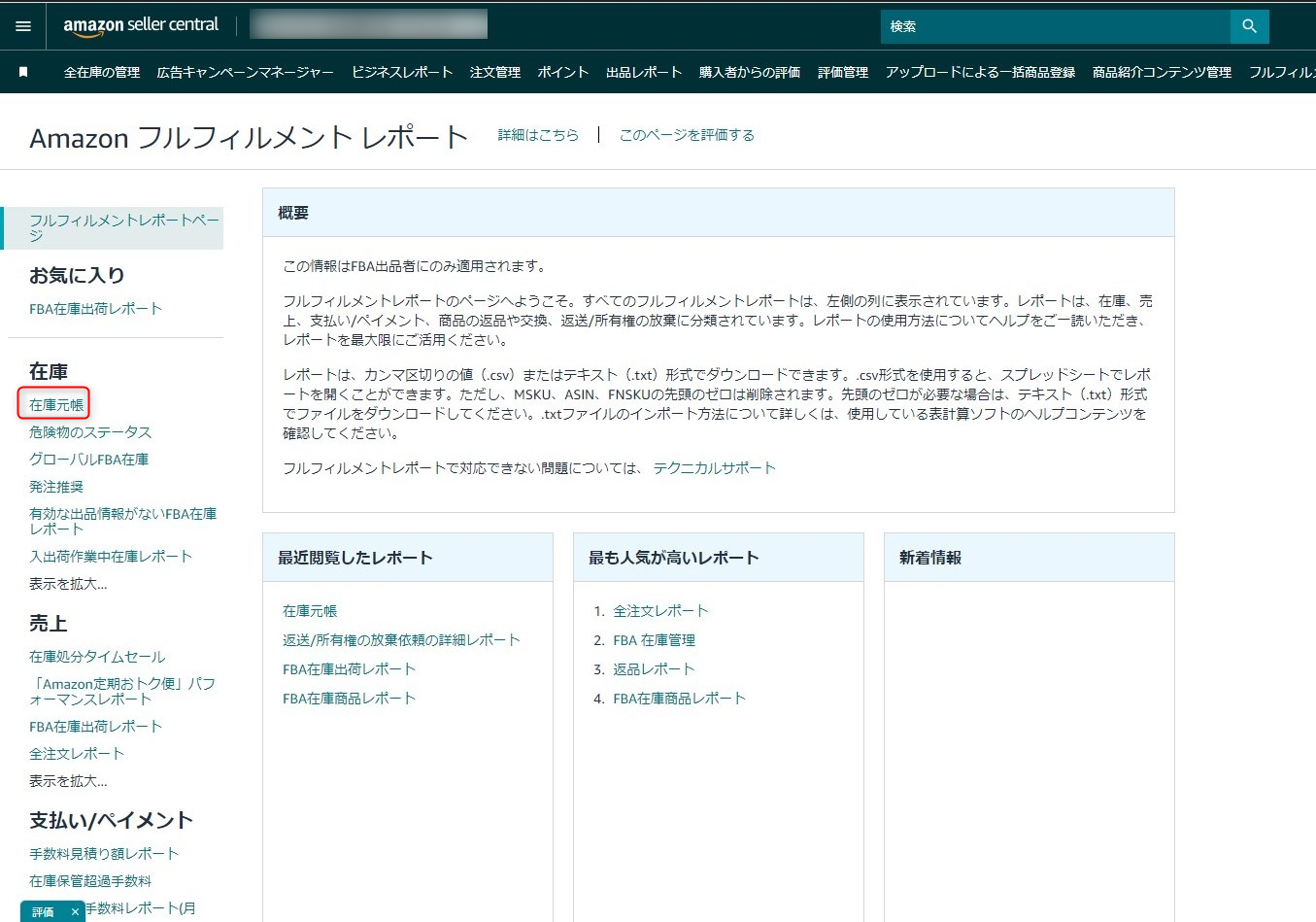
Task: Open 在庫元帳 in the sidebar
Action: (x=56, y=404)
